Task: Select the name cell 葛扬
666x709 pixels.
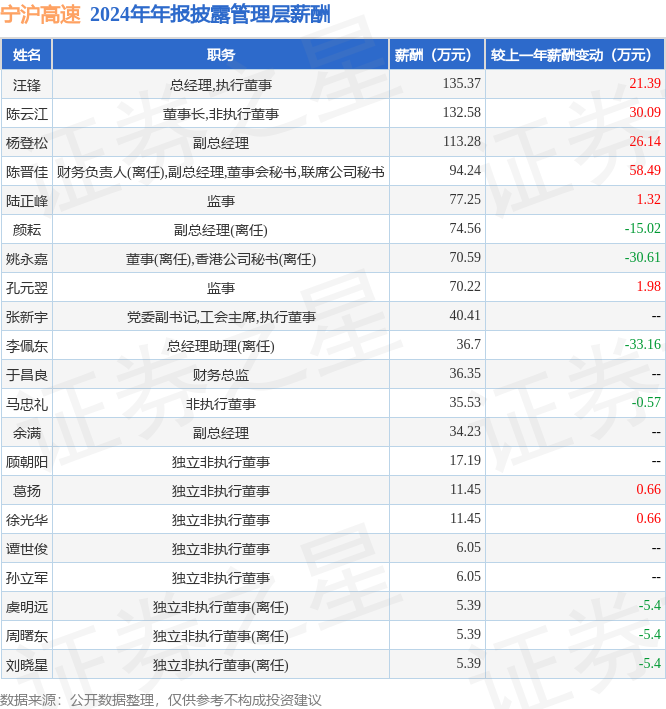Action: coord(27,490)
